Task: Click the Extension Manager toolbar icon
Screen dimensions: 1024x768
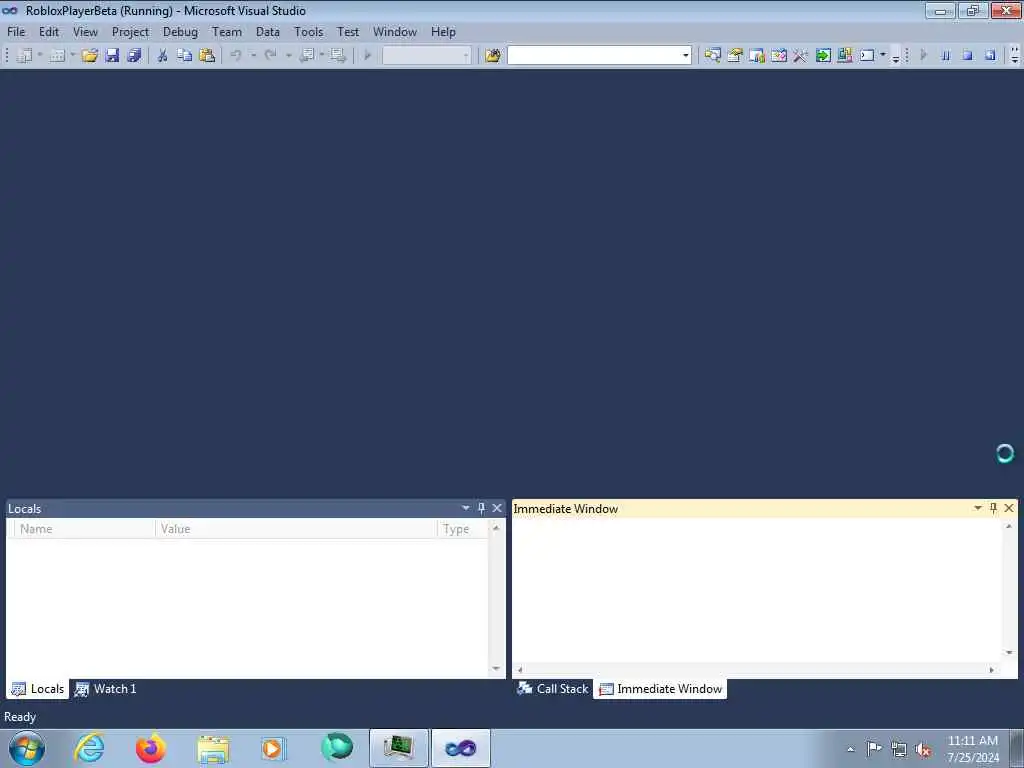Action: click(x=844, y=56)
